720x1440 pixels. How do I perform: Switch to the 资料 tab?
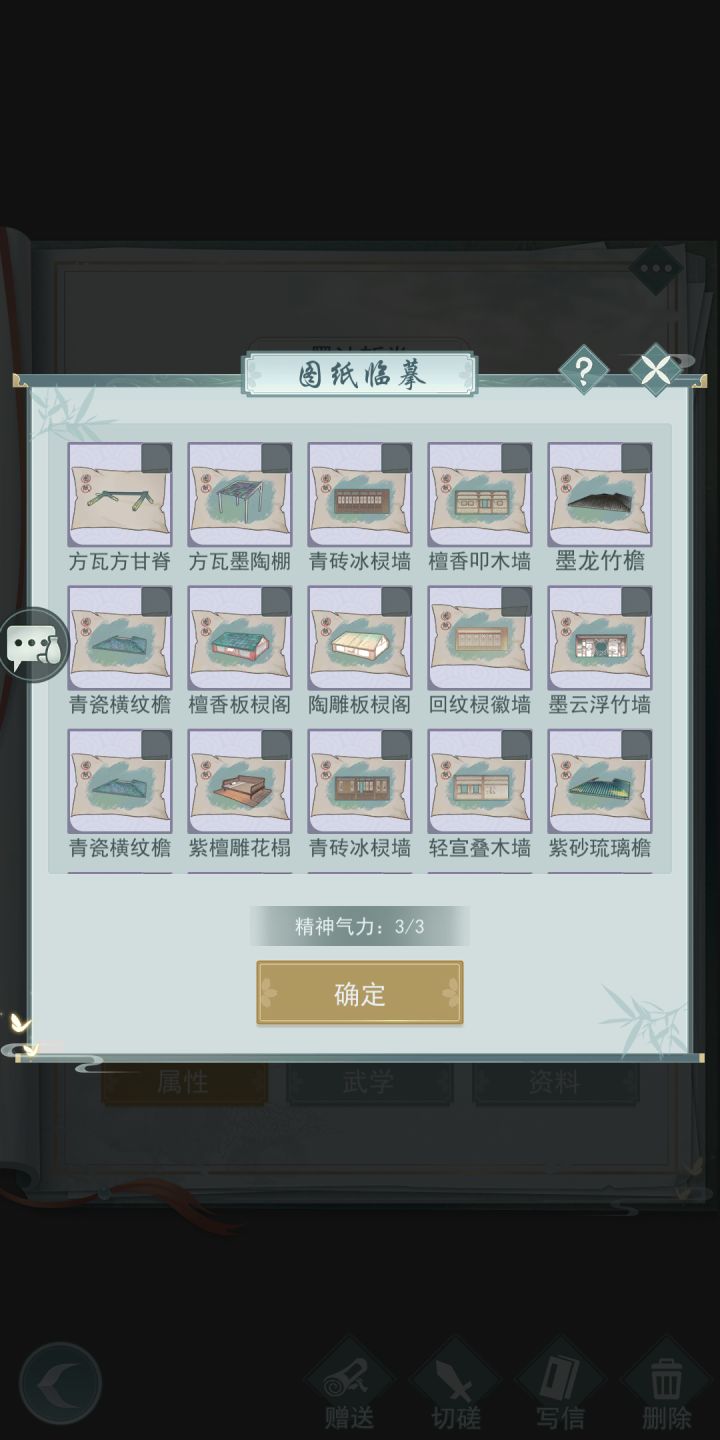(555, 1082)
